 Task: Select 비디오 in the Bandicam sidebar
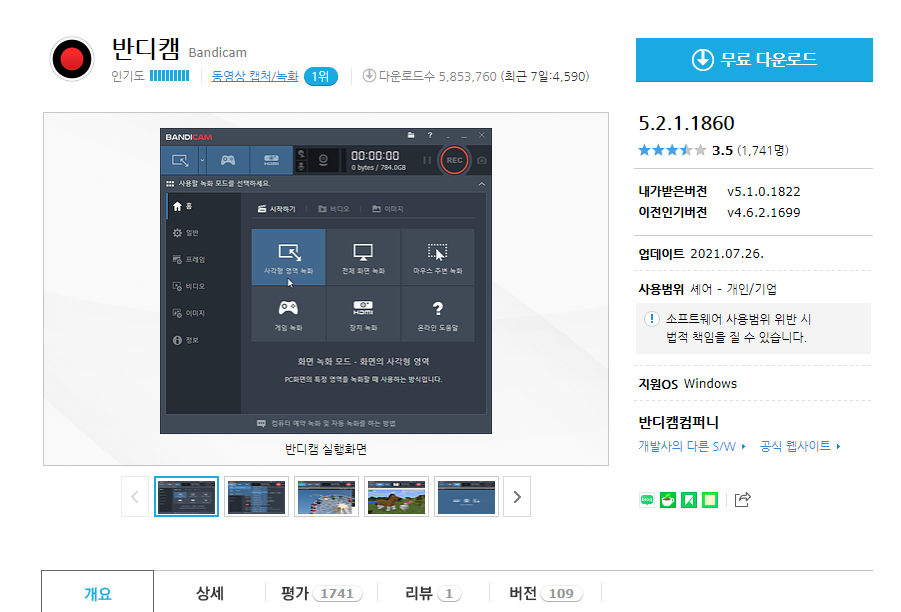[203, 286]
